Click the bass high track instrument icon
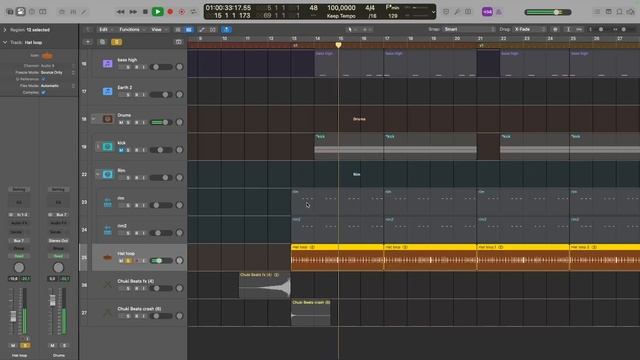The image size is (640, 360). click(107, 64)
